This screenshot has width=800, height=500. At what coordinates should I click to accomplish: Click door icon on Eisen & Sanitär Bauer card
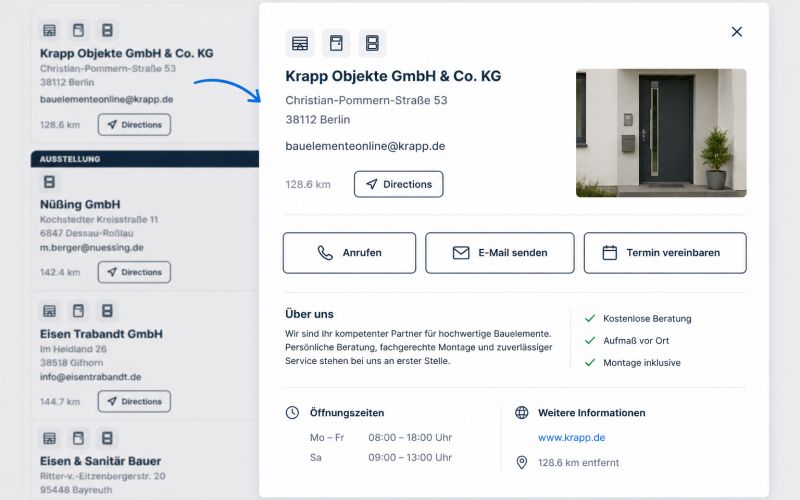[x=78, y=438]
